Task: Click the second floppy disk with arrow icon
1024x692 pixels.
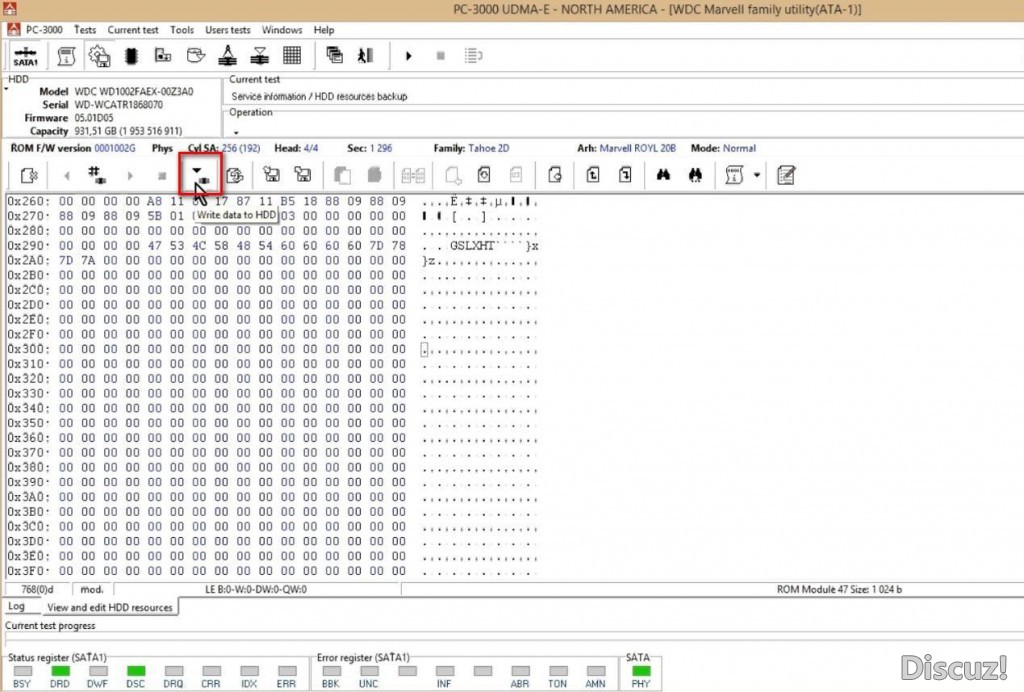Action: click(303, 174)
